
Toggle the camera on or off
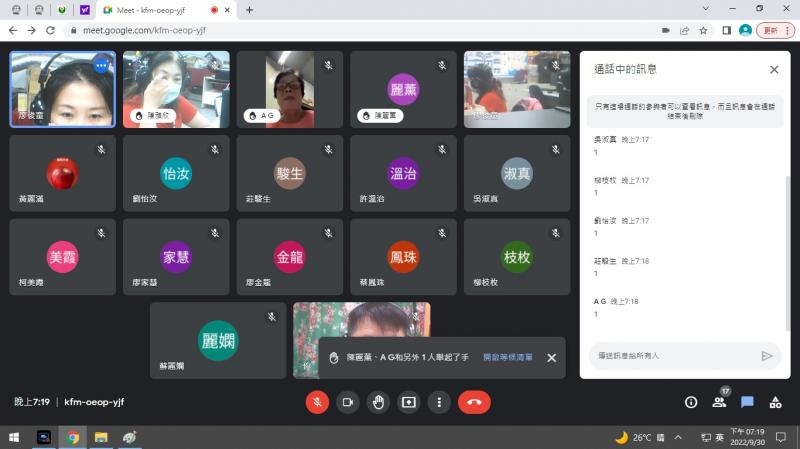coord(348,402)
